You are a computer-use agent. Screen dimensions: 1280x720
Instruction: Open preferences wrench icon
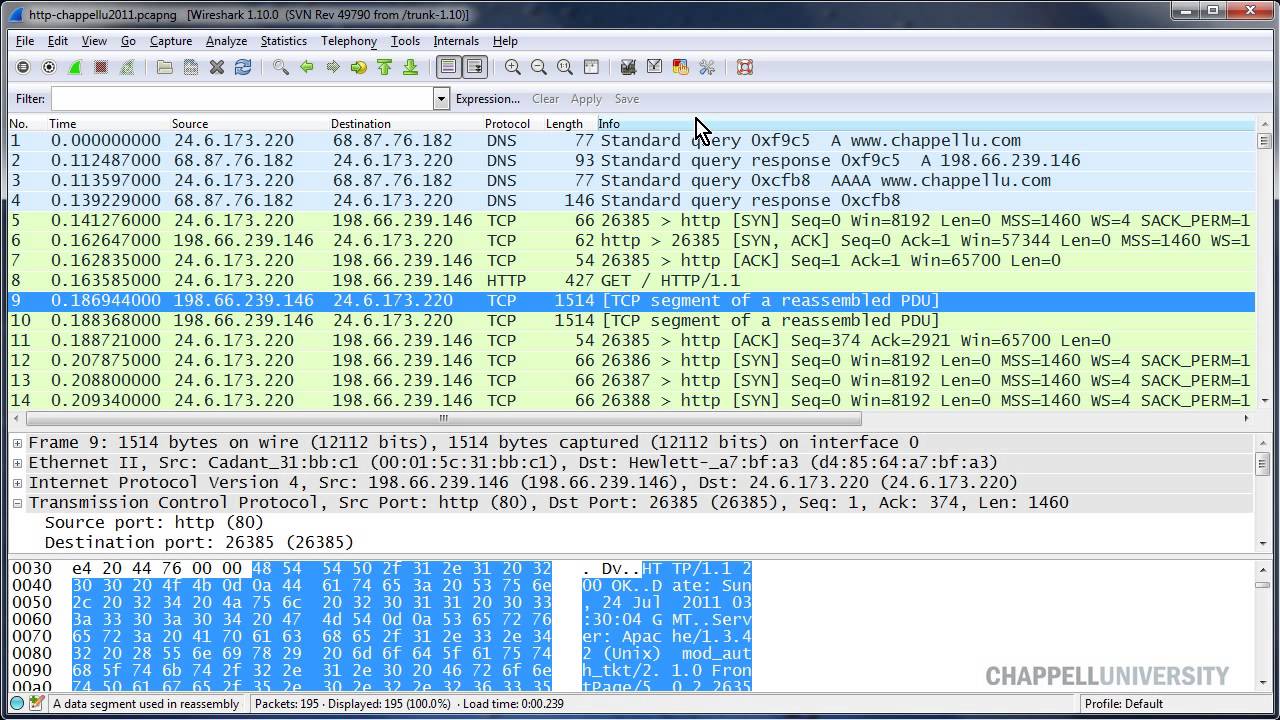click(x=707, y=67)
